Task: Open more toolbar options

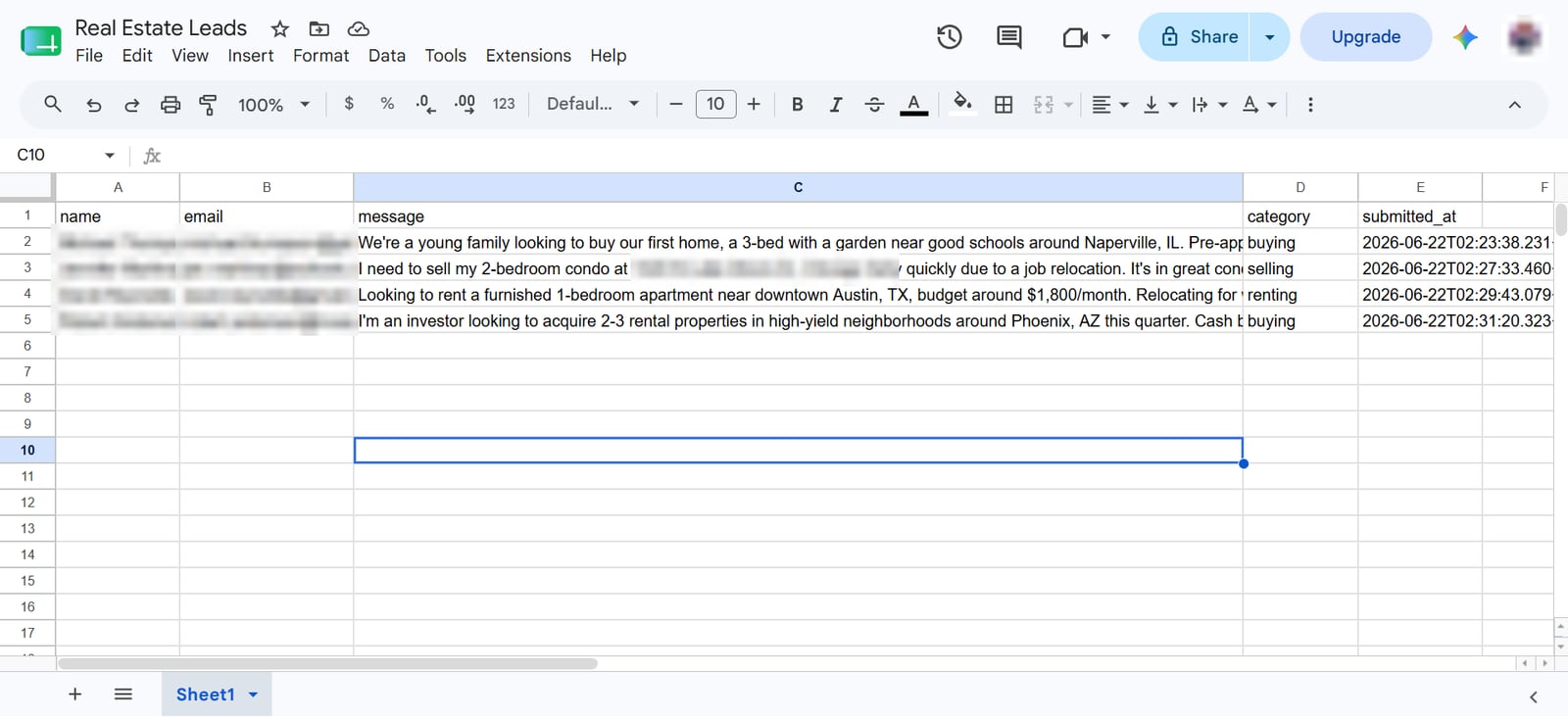Action: tap(1310, 105)
